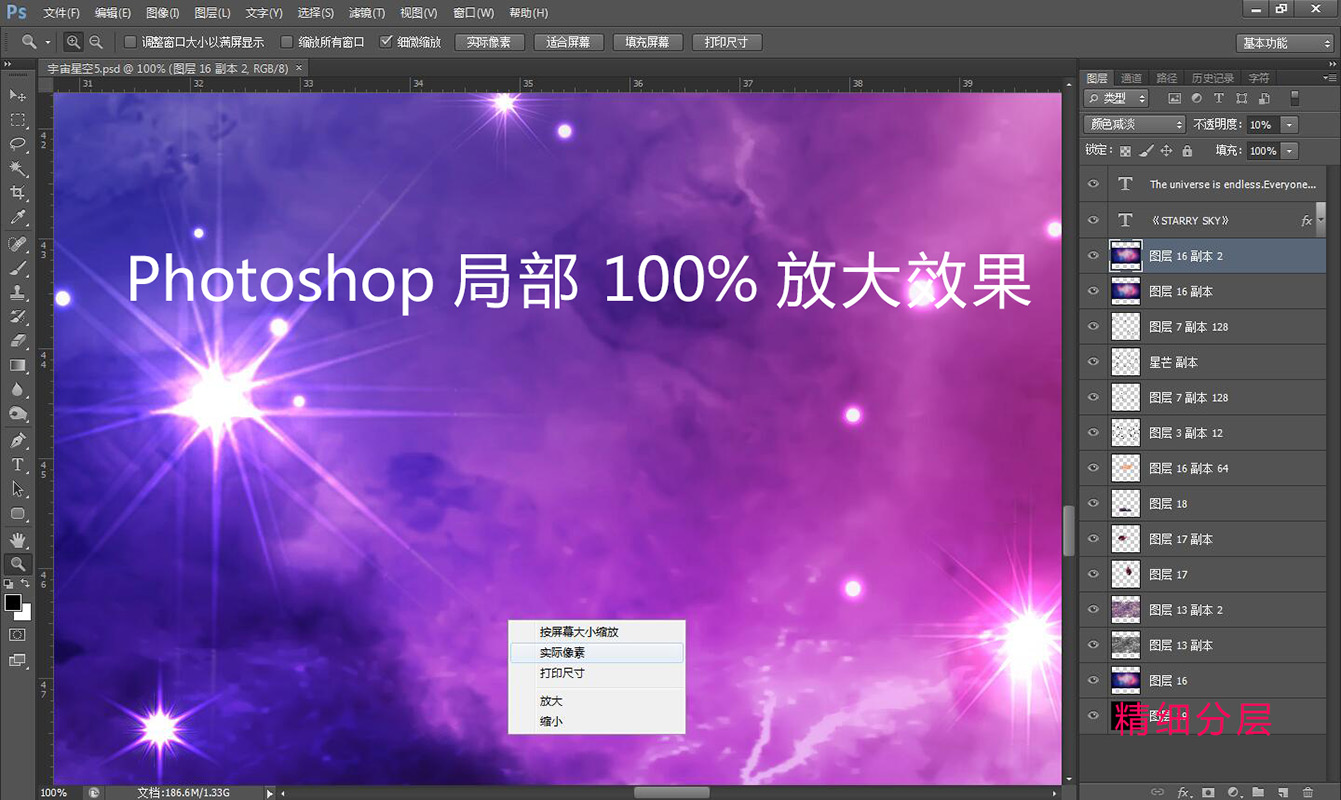
Task: Create a new layer
Action: coord(1283,792)
